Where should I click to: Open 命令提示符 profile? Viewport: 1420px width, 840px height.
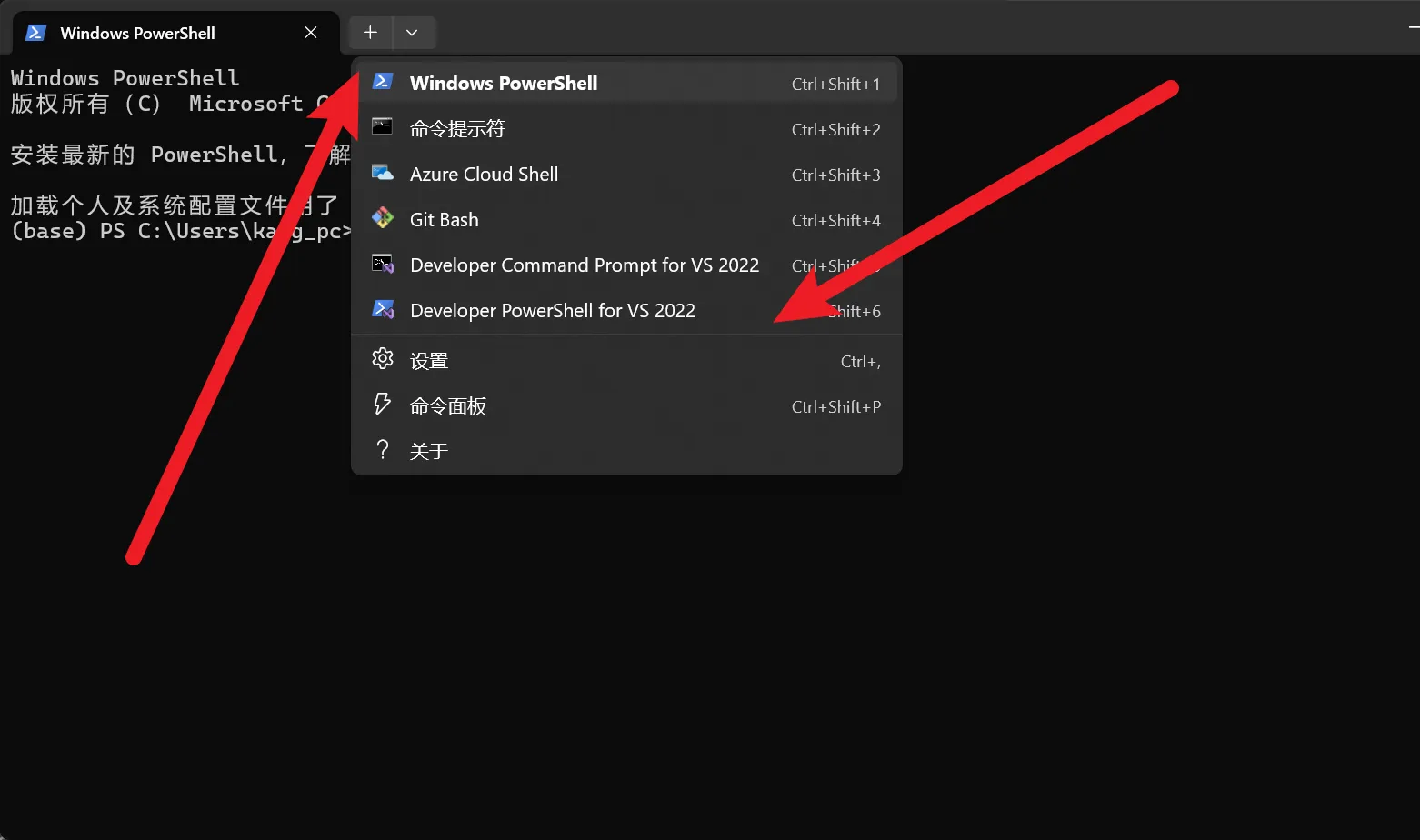[626, 129]
